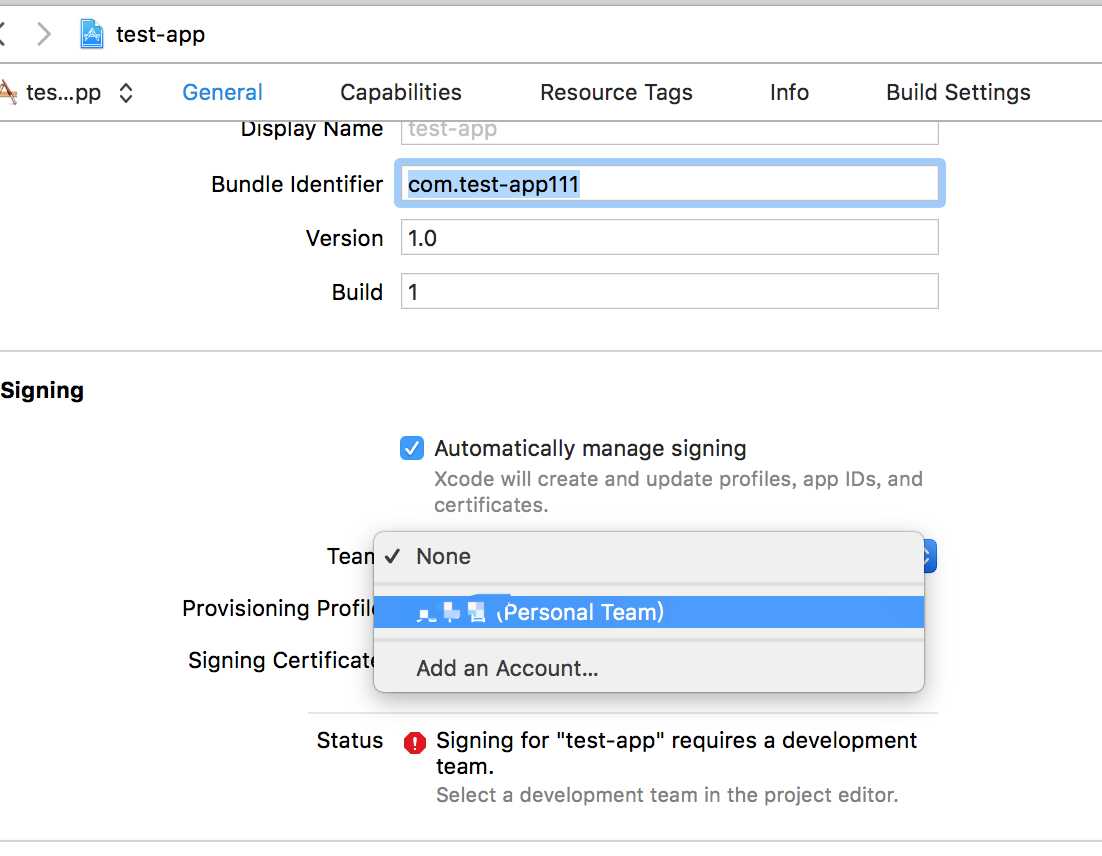The width and height of the screenshot is (1102, 856).
Task: Click the Build number field
Action: click(x=669, y=291)
